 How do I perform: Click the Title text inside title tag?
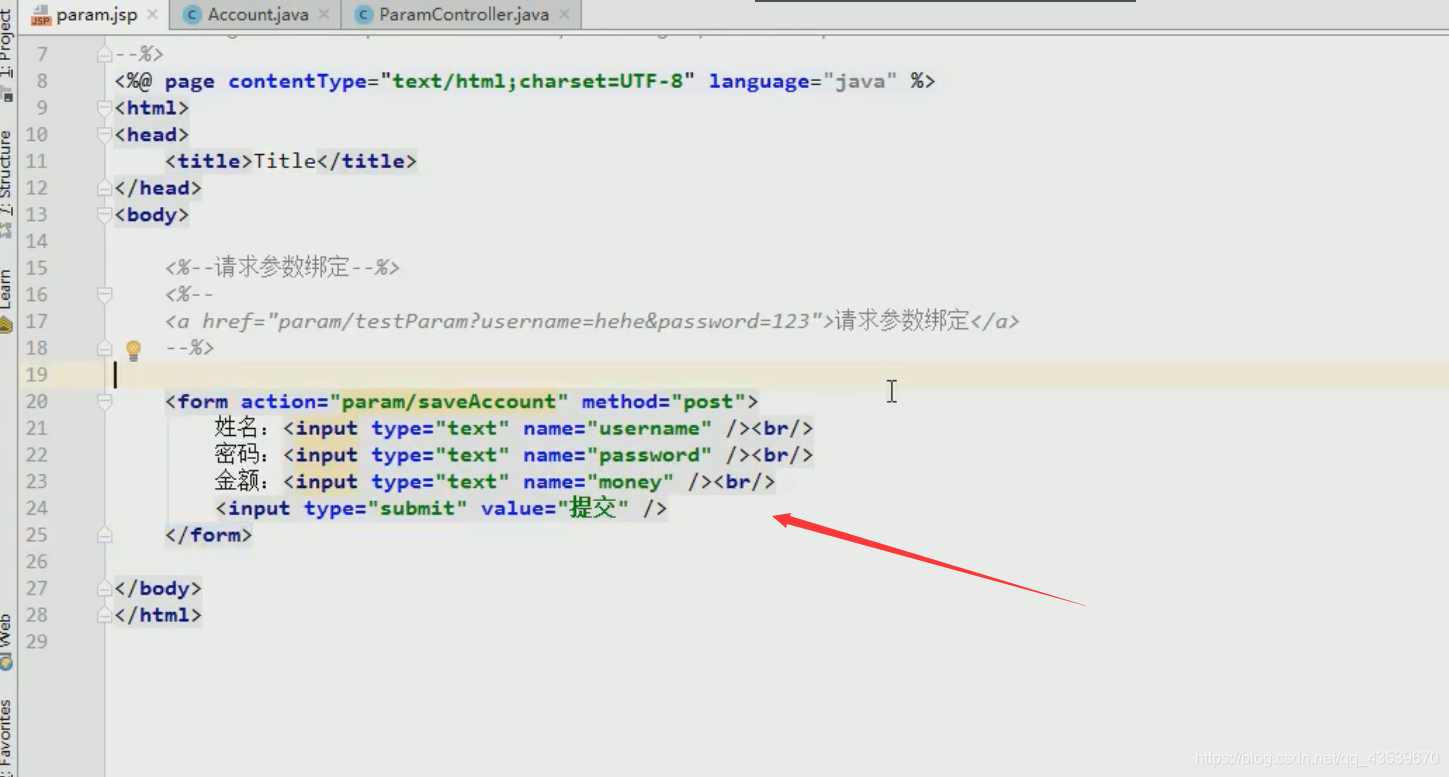285,161
